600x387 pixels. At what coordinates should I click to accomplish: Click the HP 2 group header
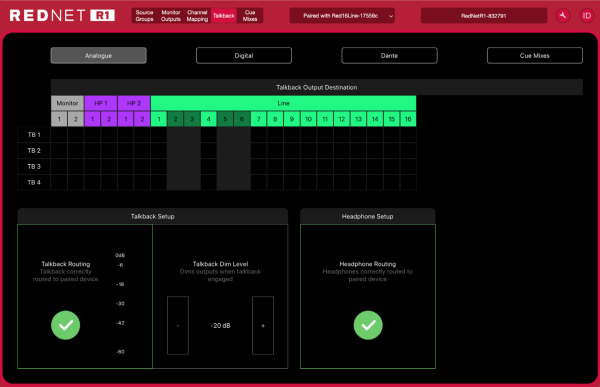[x=134, y=103]
